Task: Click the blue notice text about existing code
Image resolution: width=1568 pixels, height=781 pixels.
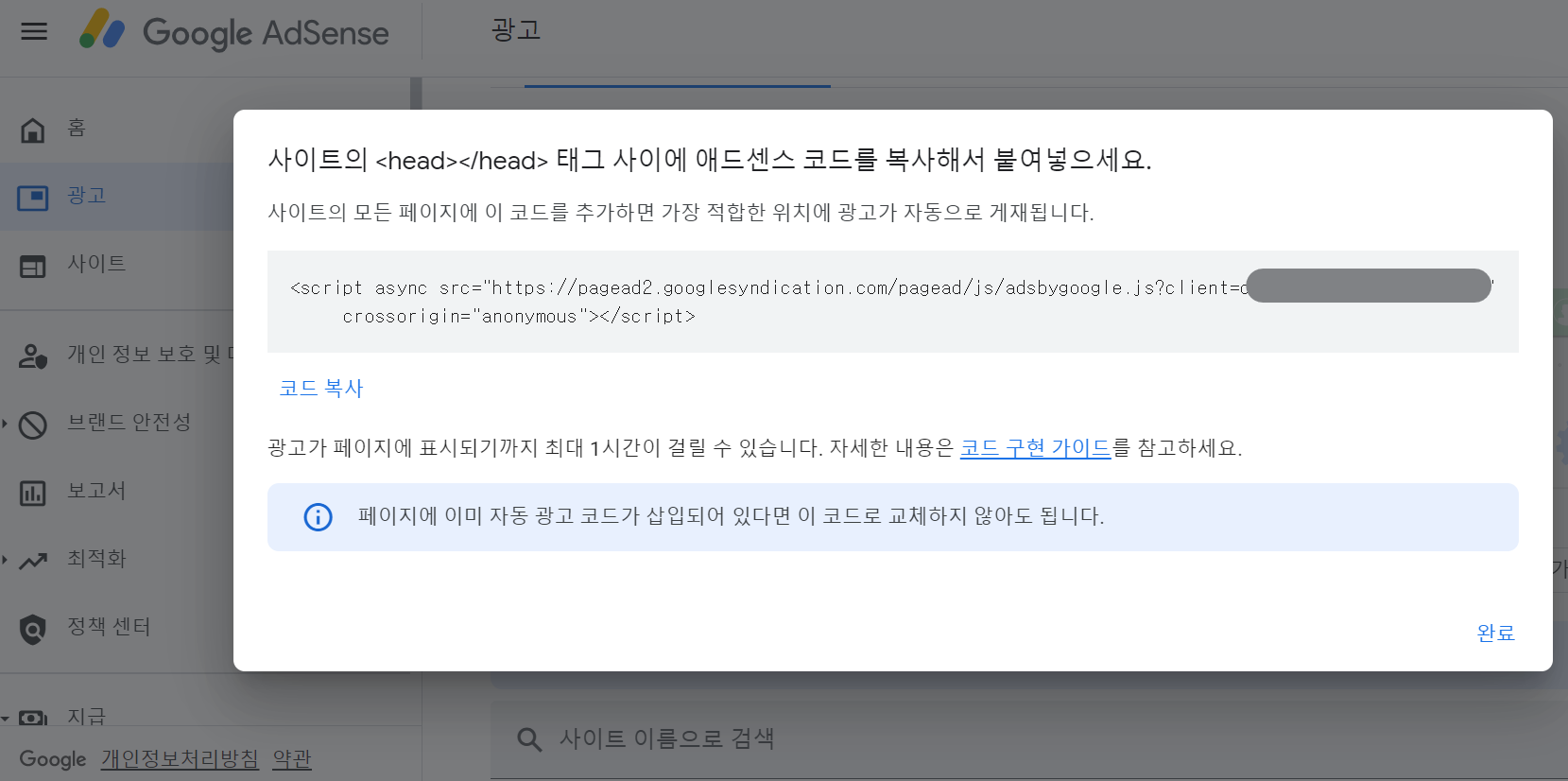Action: pyautogui.click(x=731, y=516)
